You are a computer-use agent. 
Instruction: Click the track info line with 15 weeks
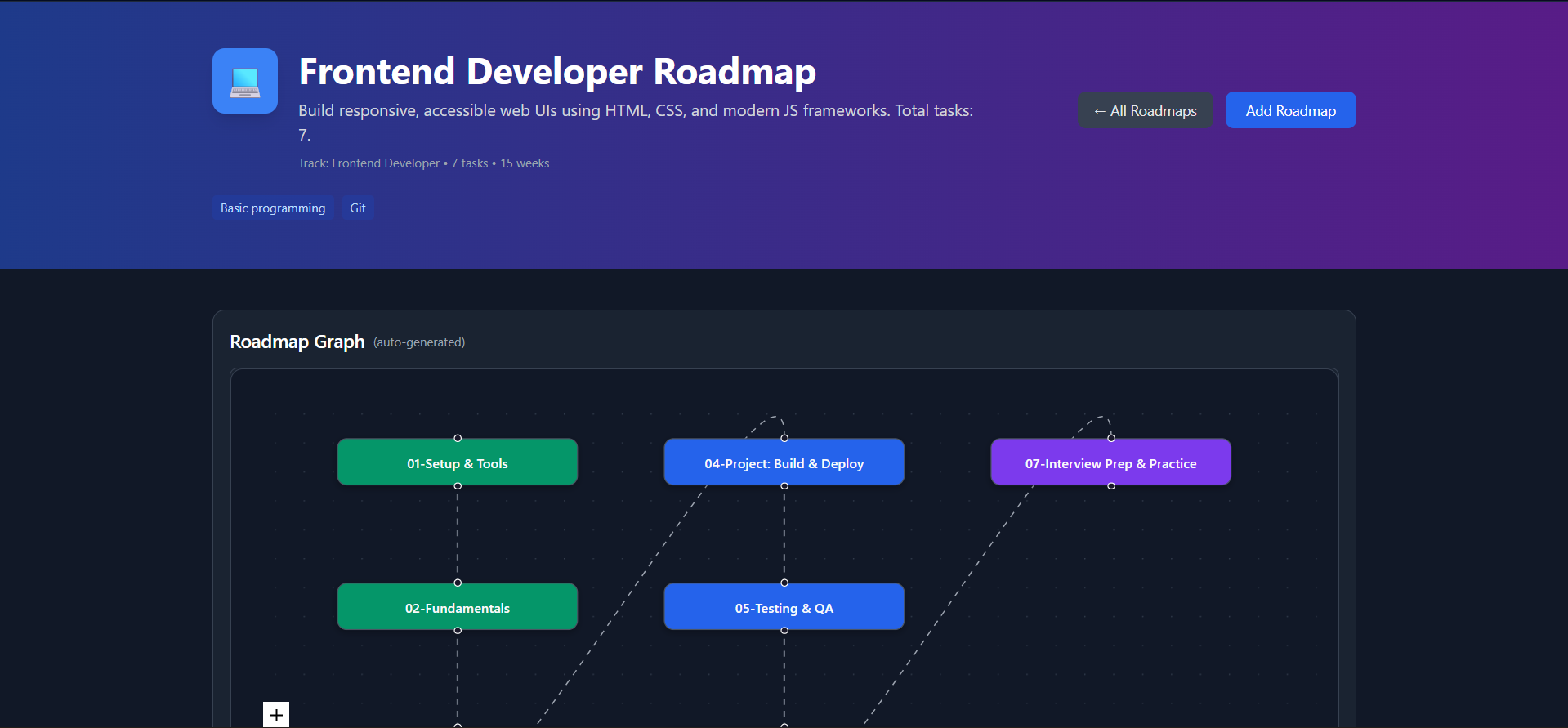[423, 163]
